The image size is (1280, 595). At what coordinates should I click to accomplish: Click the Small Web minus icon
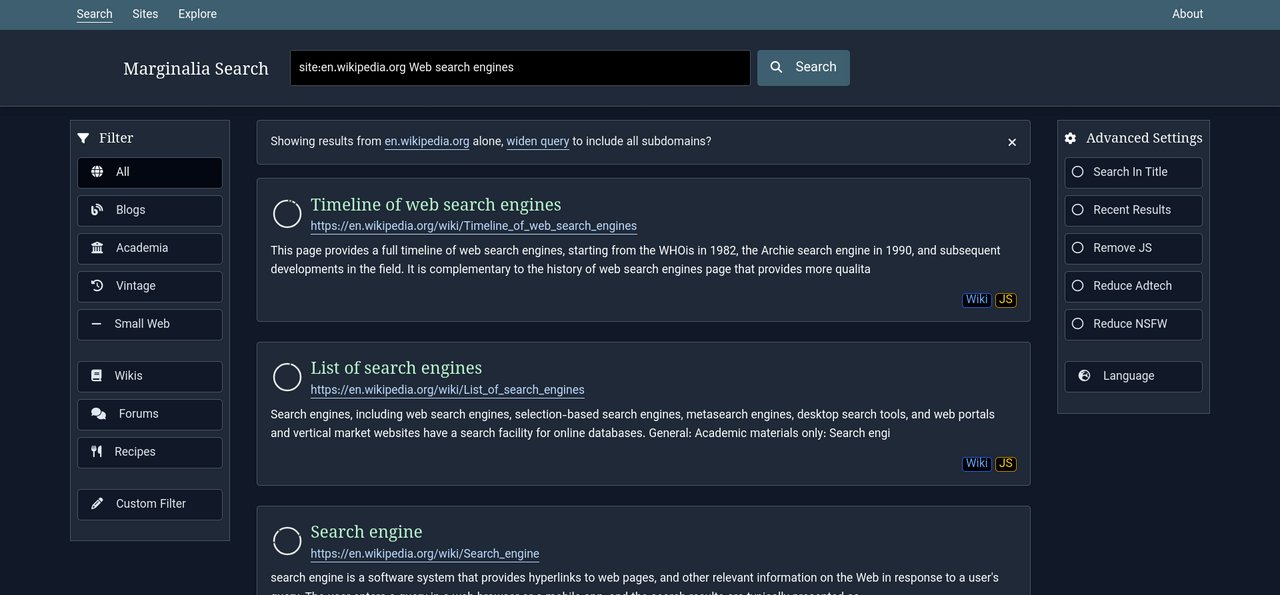97,324
